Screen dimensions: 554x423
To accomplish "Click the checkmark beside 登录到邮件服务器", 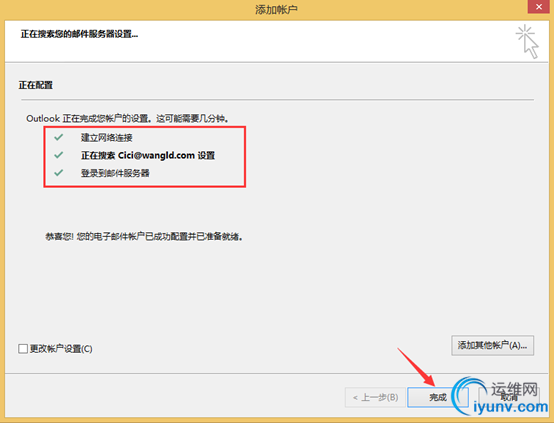I will (x=59, y=172).
